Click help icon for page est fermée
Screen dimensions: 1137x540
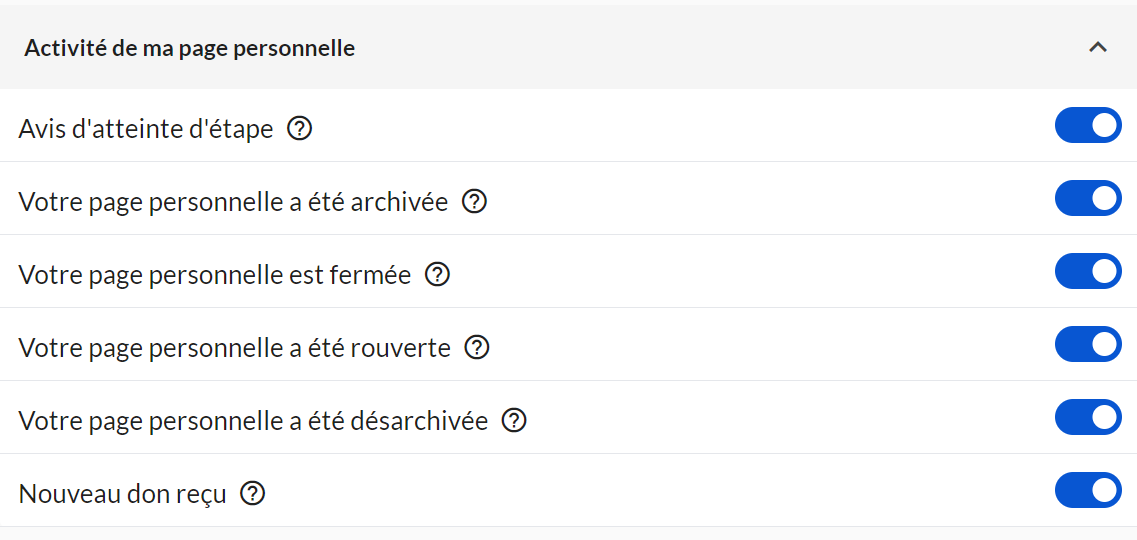pos(437,275)
